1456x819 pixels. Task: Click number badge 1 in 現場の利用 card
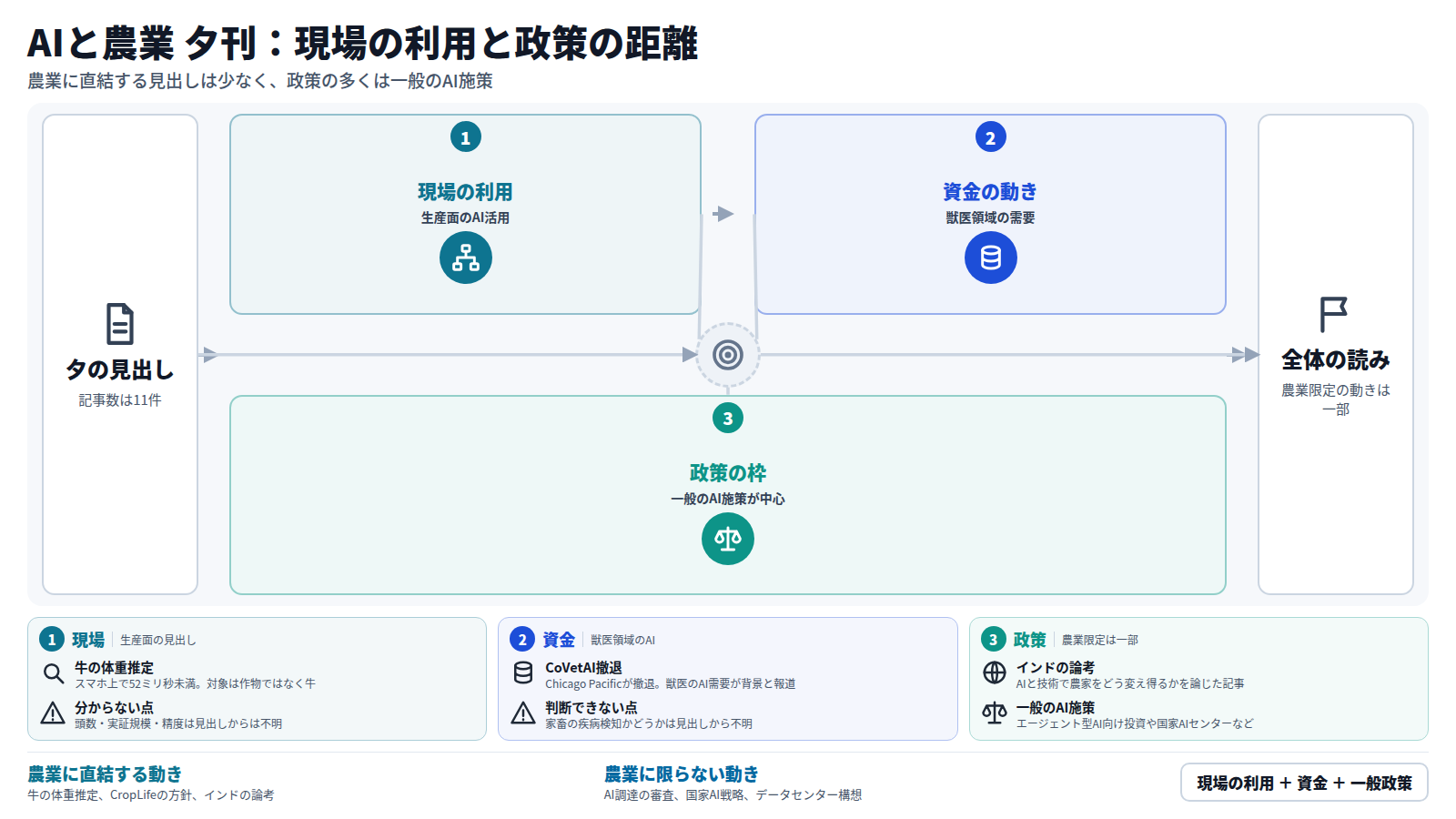[x=466, y=137]
